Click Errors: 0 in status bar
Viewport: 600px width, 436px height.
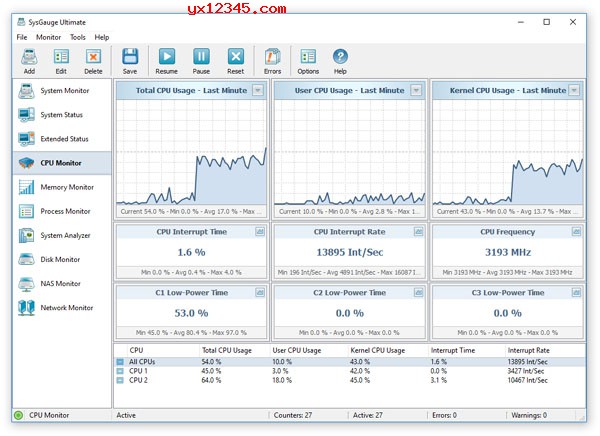(444, 415)
